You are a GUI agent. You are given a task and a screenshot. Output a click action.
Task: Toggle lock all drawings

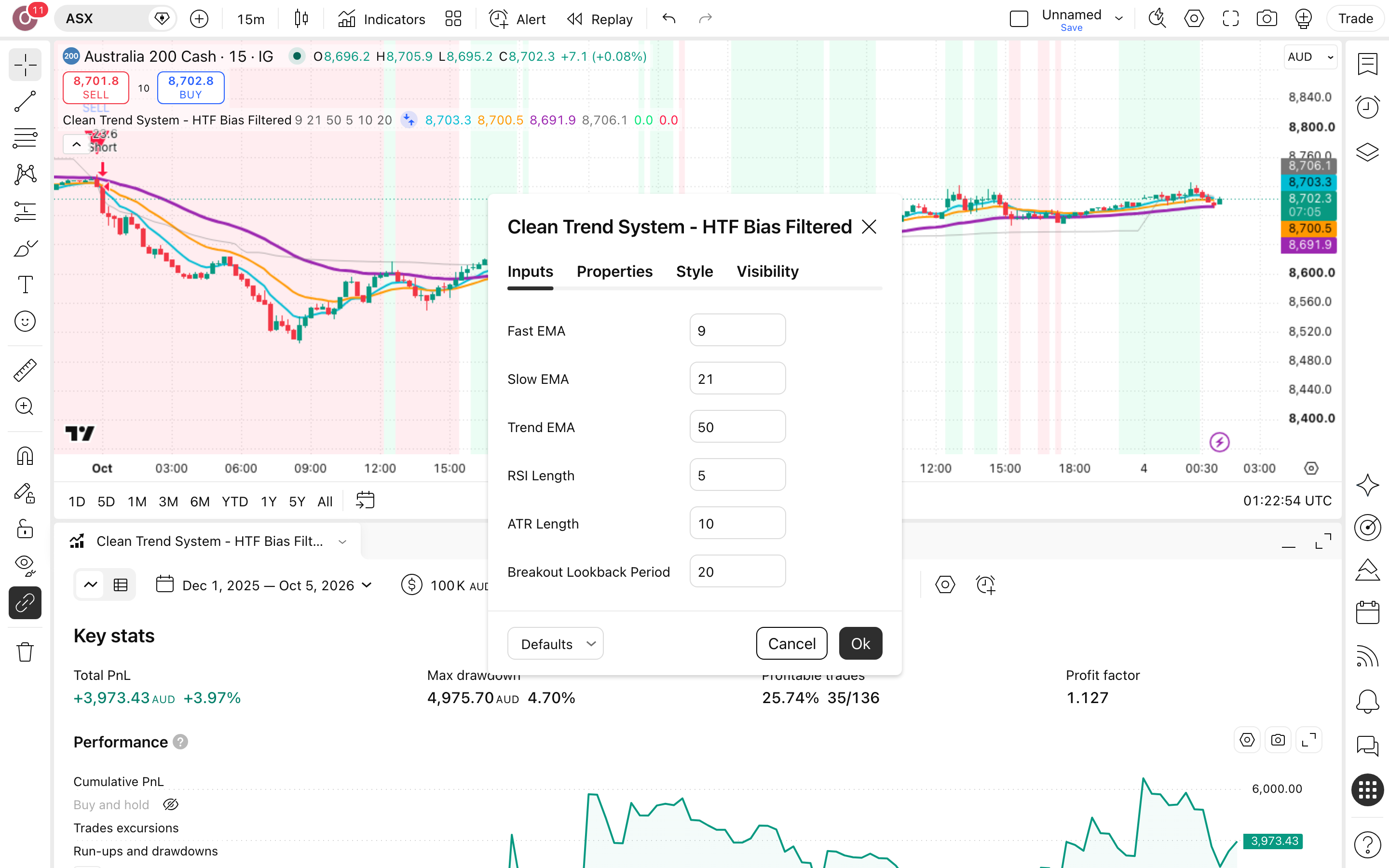[x=25, y=529]
